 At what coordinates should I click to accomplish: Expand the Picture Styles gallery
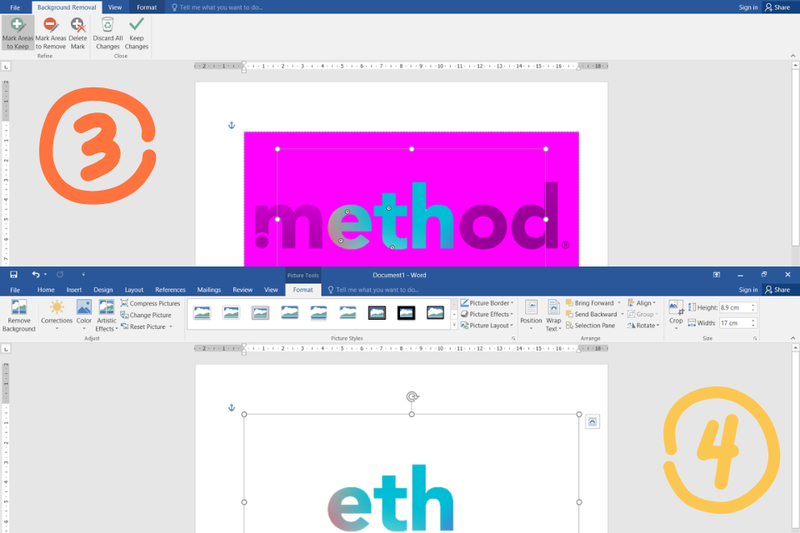pyautogui.click(x=454, y=325)
